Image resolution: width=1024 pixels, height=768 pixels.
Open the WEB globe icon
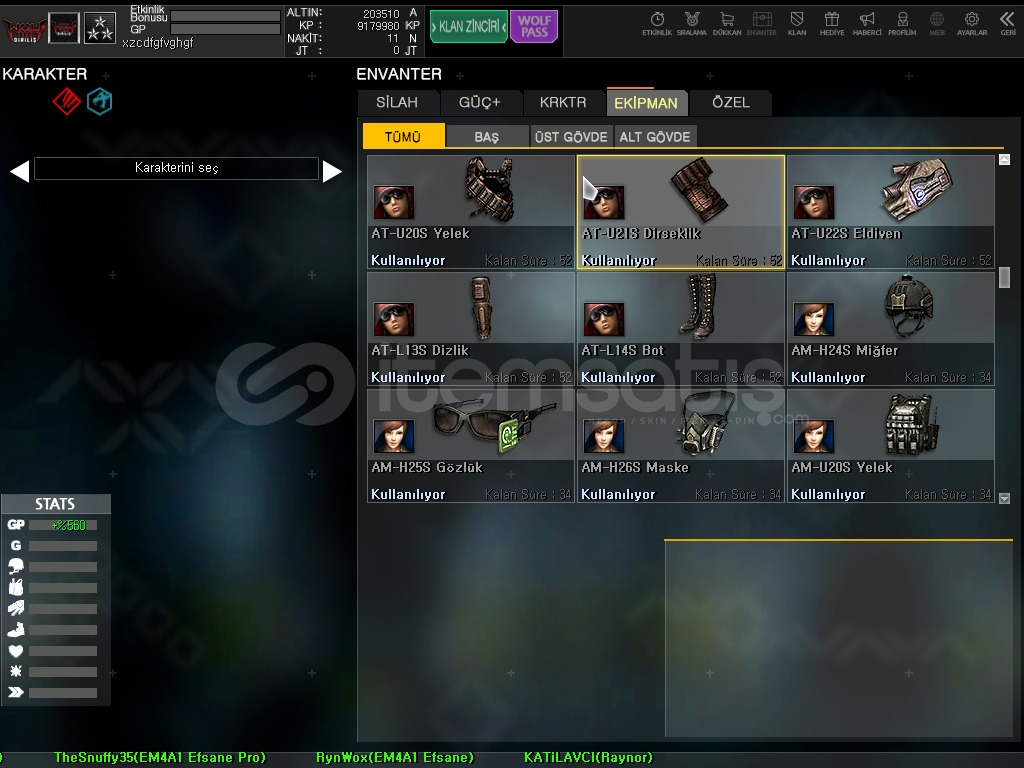937,24
